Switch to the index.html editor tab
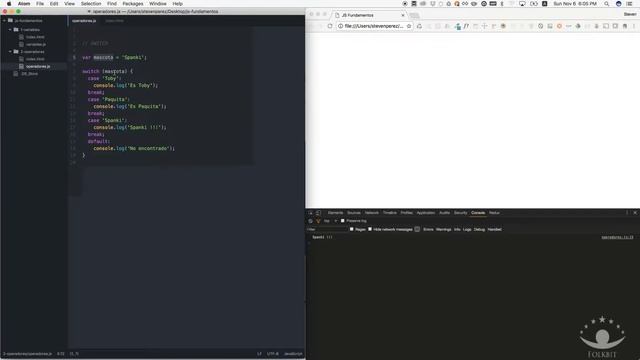This screenshot has height=360, width=640. 114,21
